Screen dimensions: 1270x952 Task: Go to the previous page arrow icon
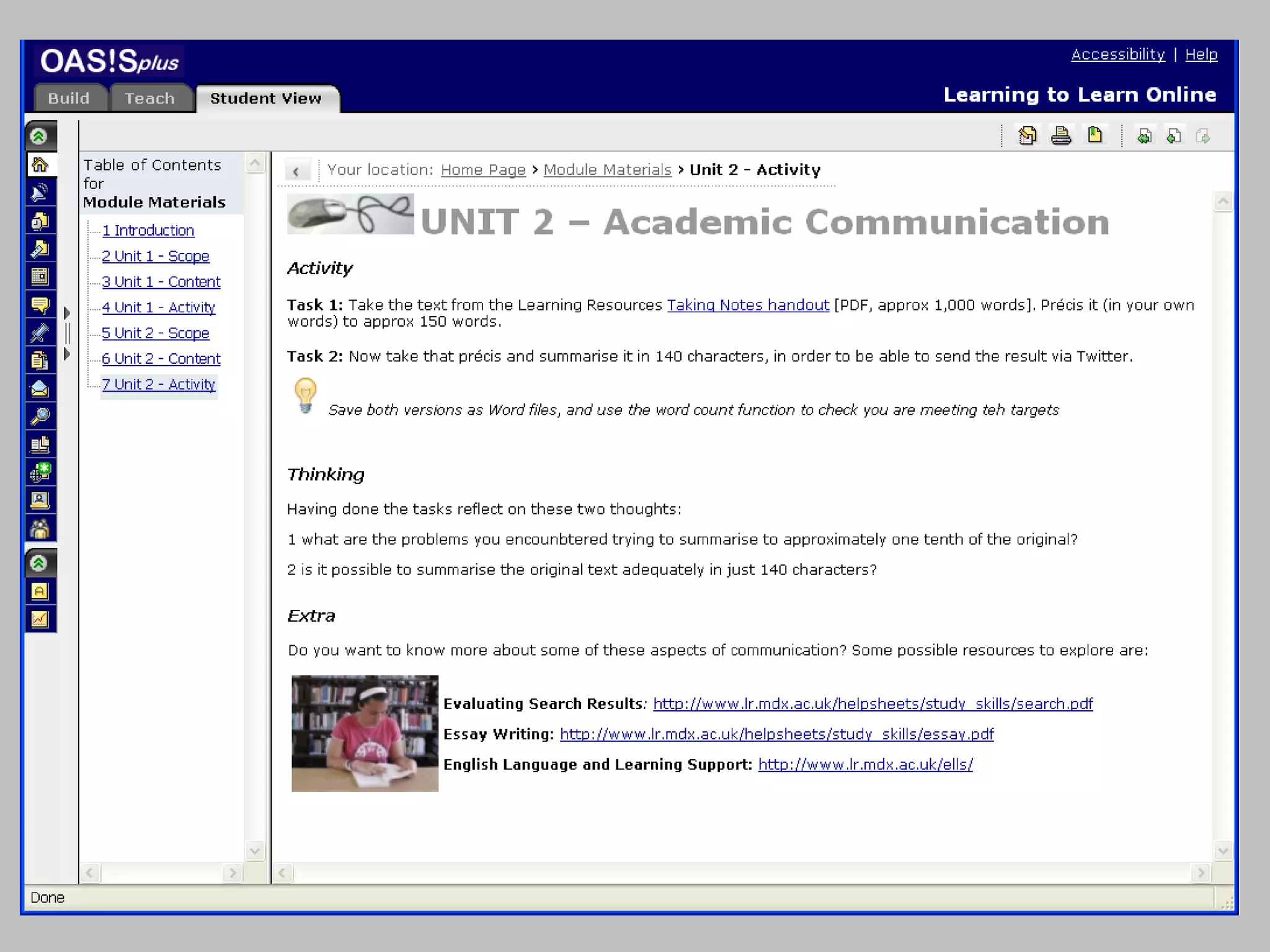pyautogui.click(x=1173, y=136)
